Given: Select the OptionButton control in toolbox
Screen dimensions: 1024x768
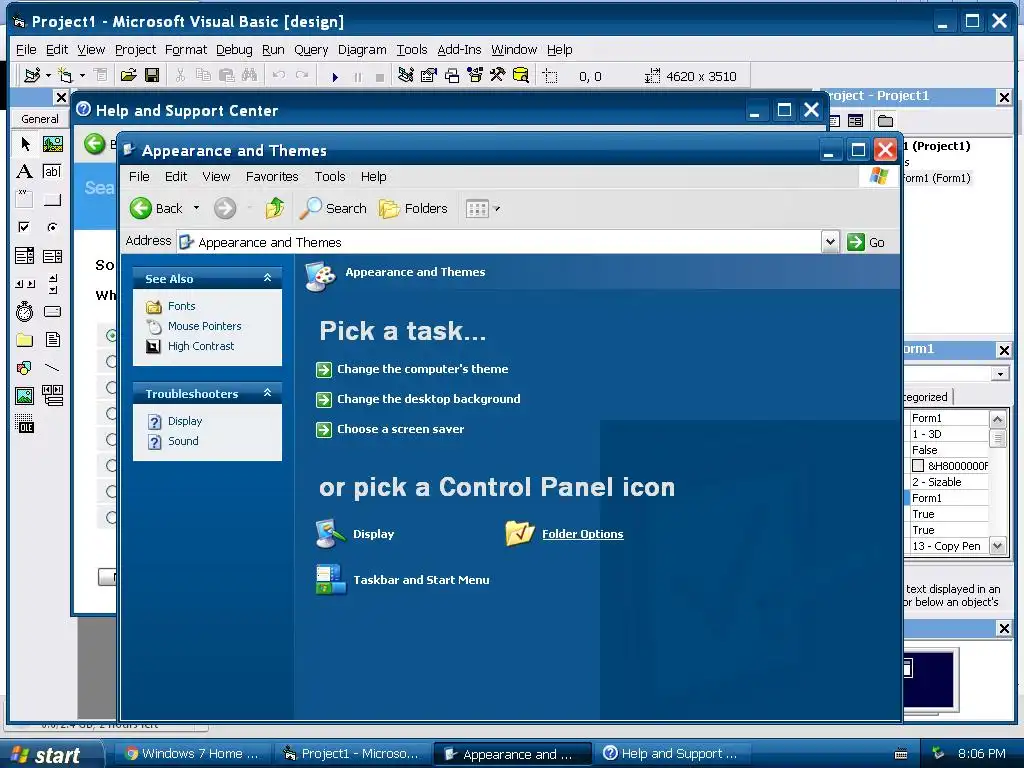Looking at the screenshot, I should click(52, 227).
